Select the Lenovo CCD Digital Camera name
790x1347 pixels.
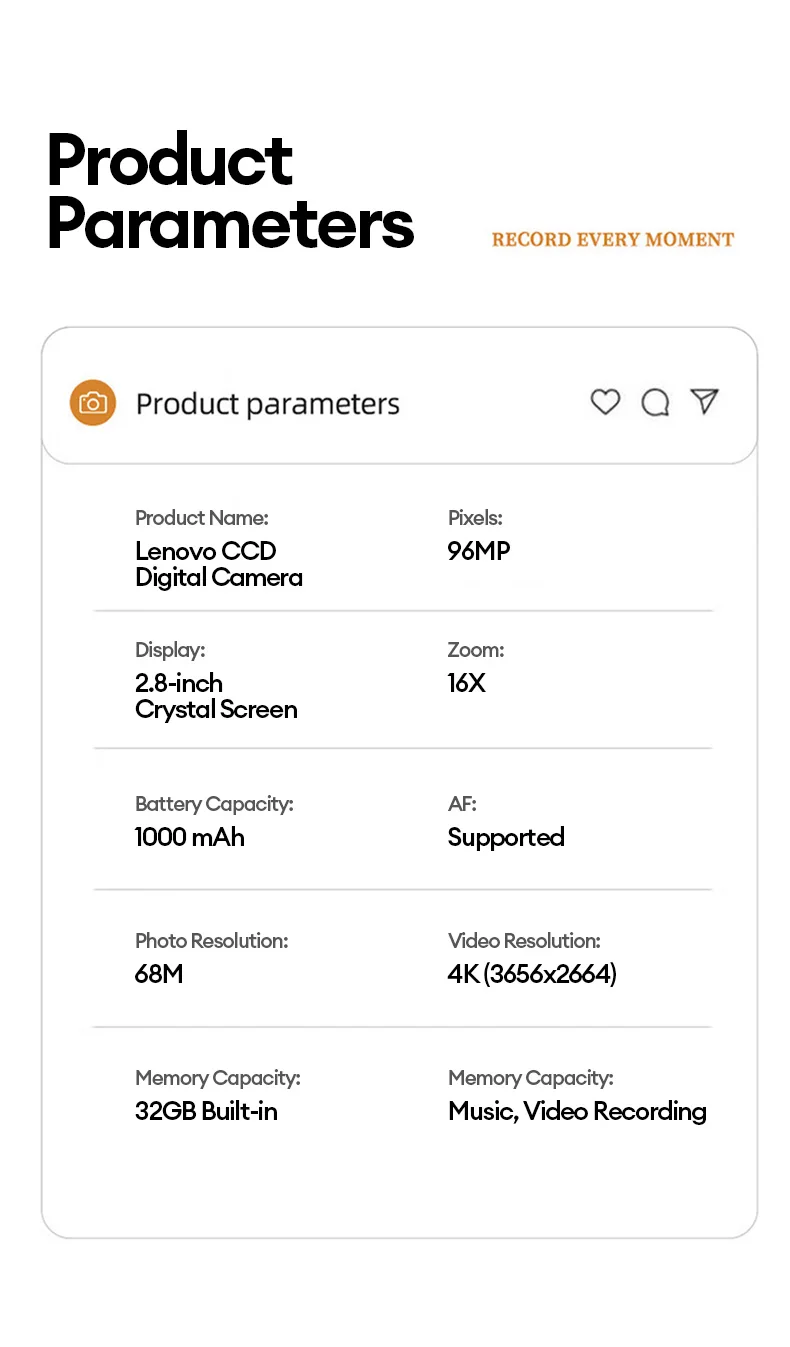pos(218,564)
